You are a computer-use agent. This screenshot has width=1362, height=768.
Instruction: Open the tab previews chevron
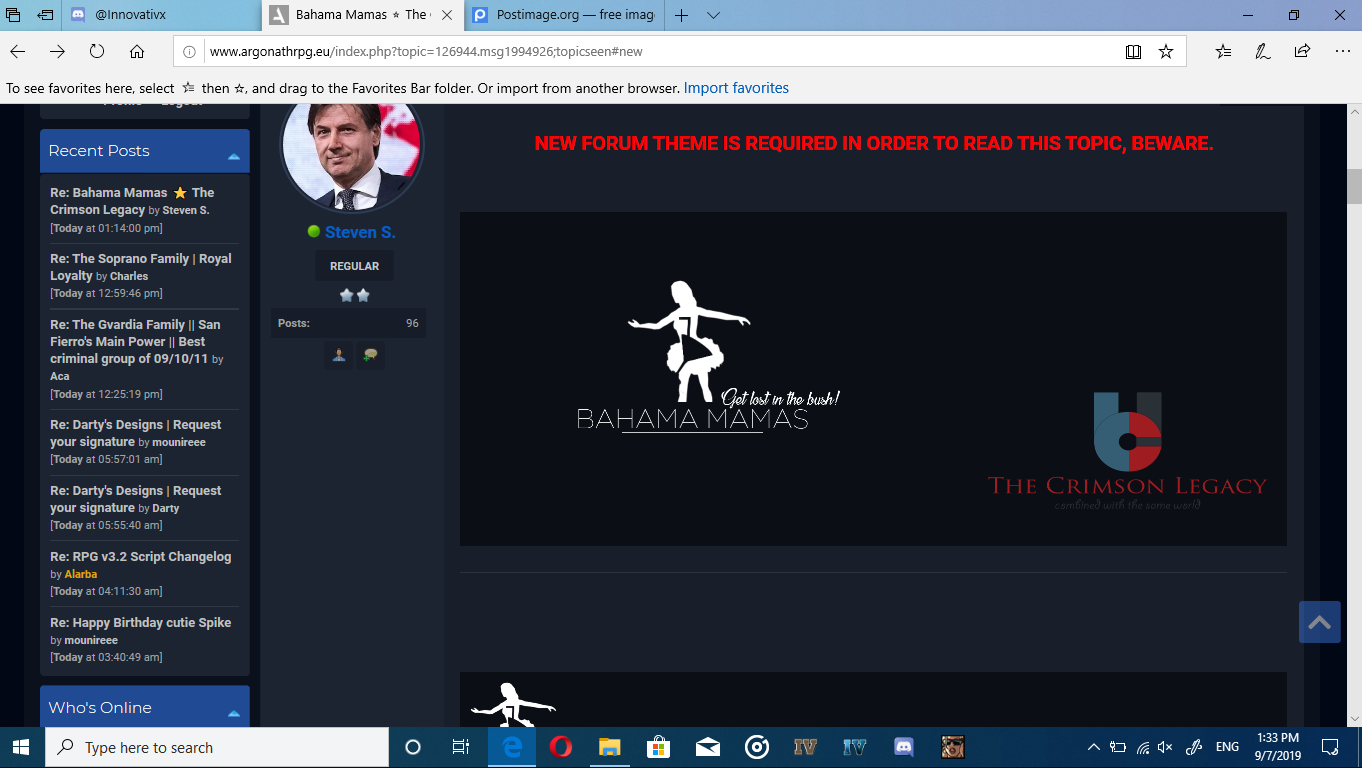[713, 15]
